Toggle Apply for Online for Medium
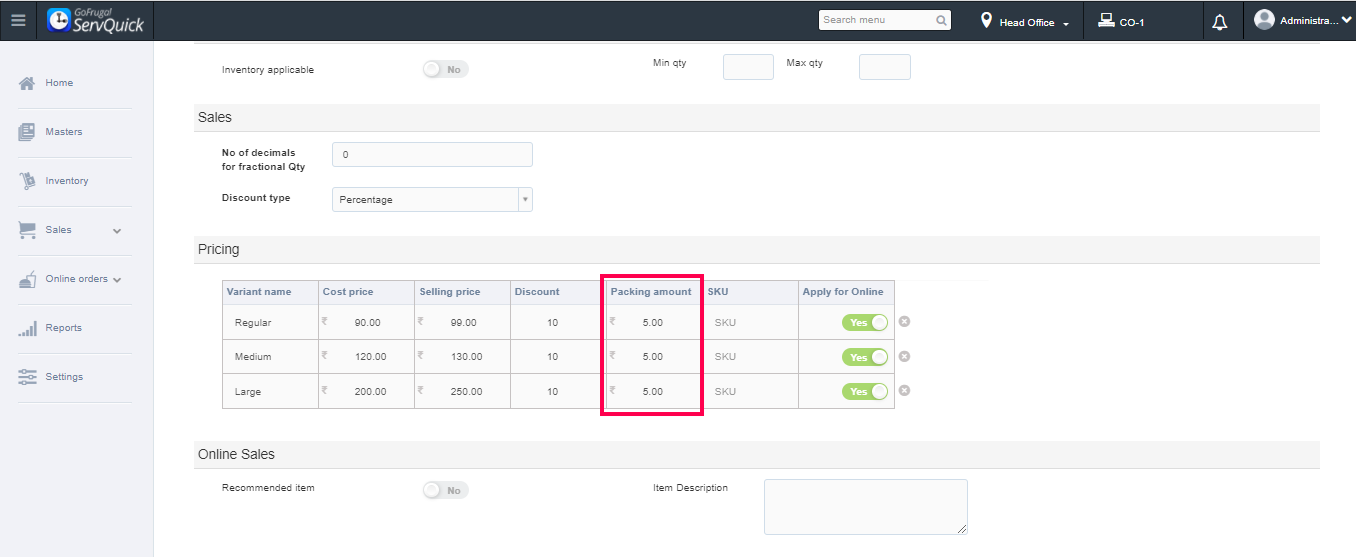 point(865,357)
